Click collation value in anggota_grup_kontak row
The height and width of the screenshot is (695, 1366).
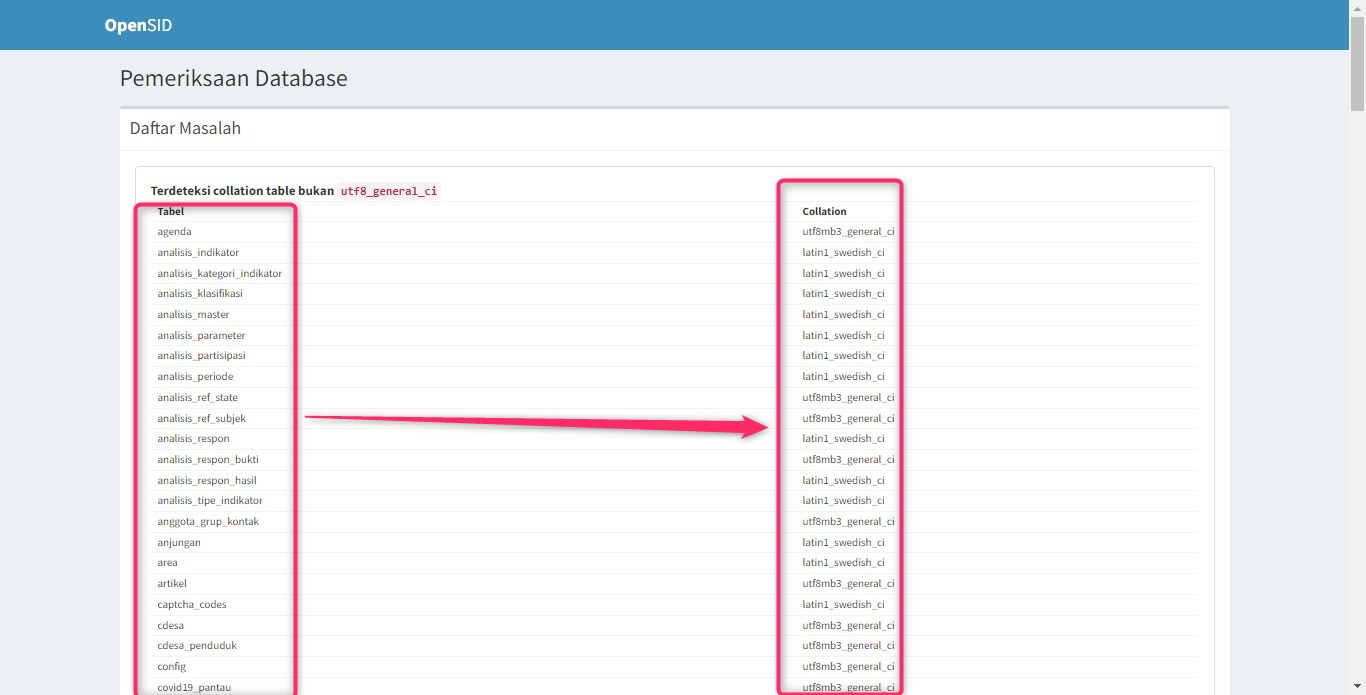coord(848,521)
